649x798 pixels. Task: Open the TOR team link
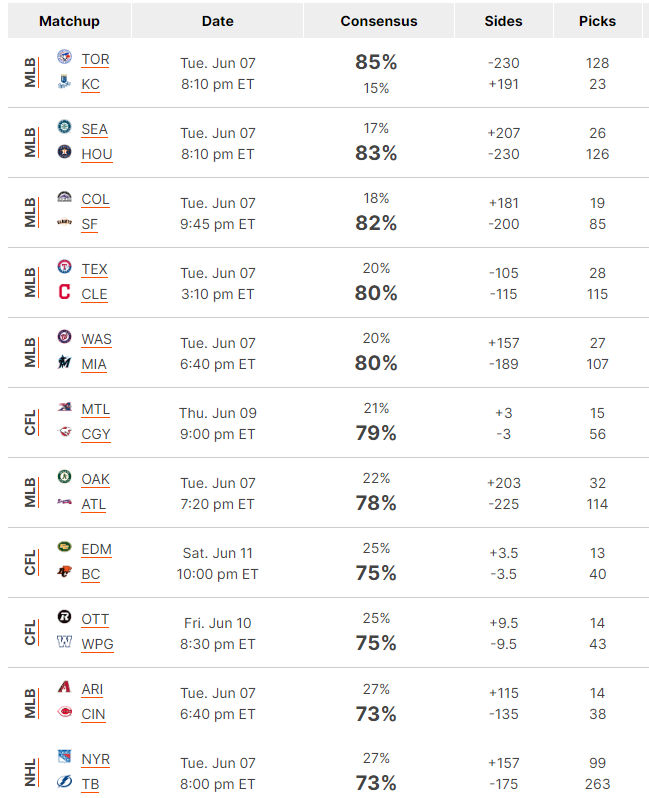click(96, 59)
